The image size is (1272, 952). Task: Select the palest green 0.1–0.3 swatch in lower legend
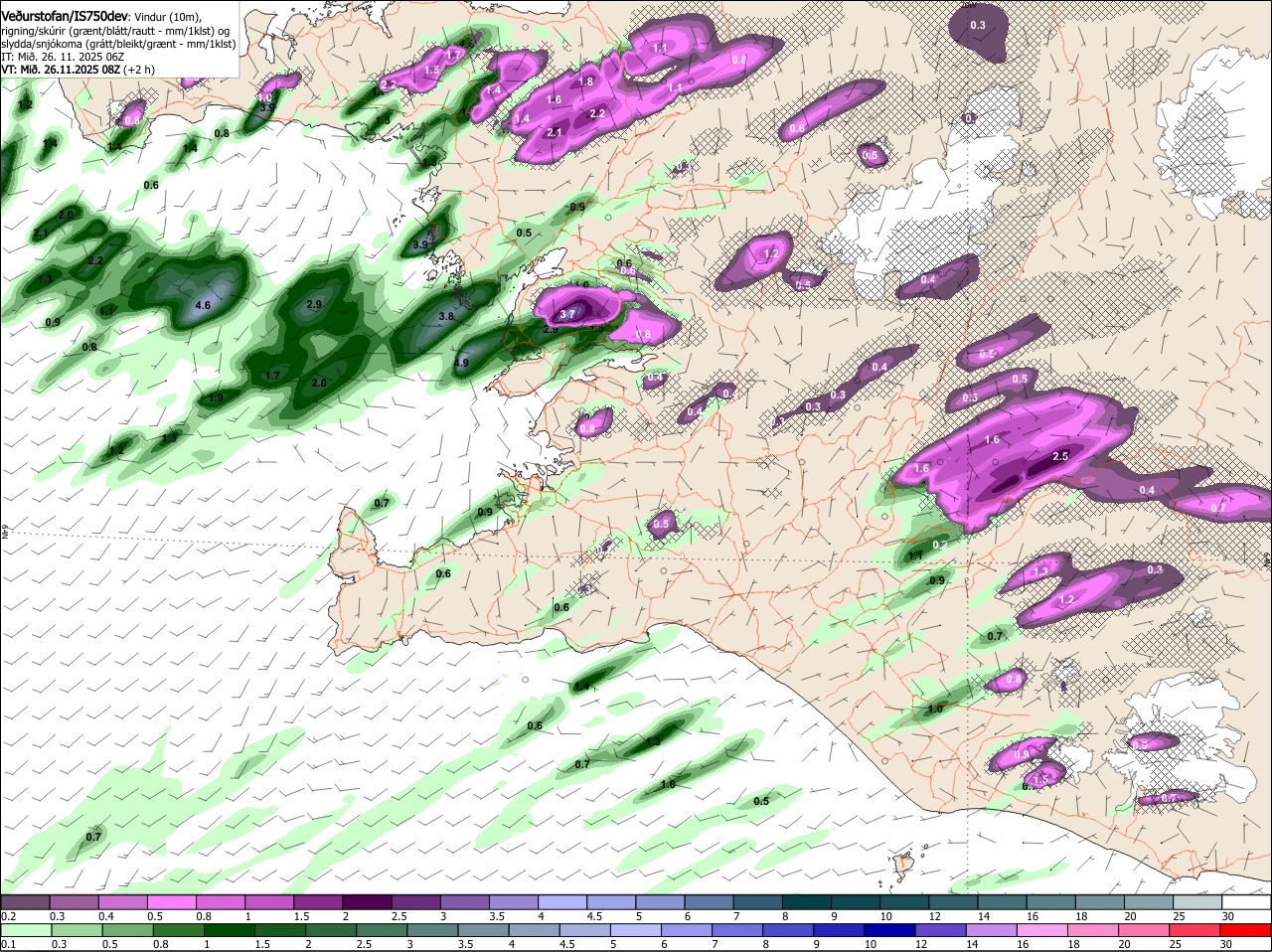25,929
